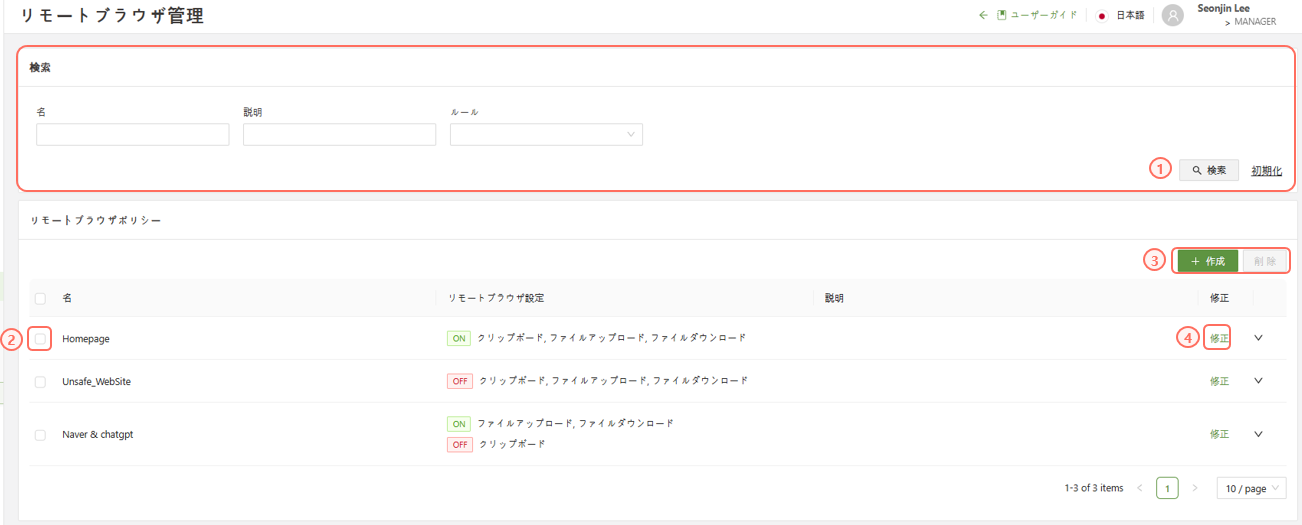
Task: Click the 削除 delete button
Action: 1264,261
